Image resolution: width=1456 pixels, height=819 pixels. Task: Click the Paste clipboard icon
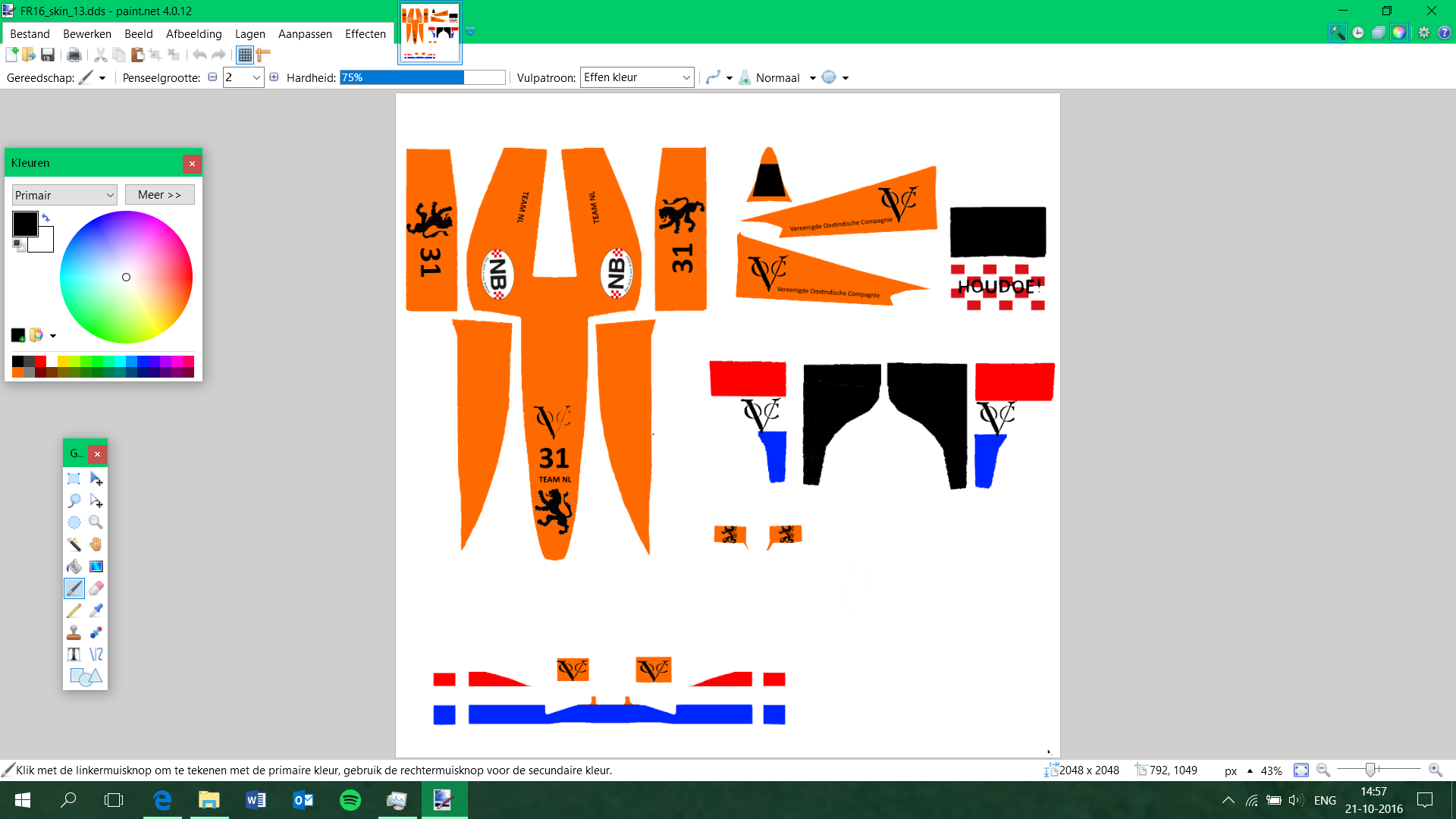(x=137, y=55)
